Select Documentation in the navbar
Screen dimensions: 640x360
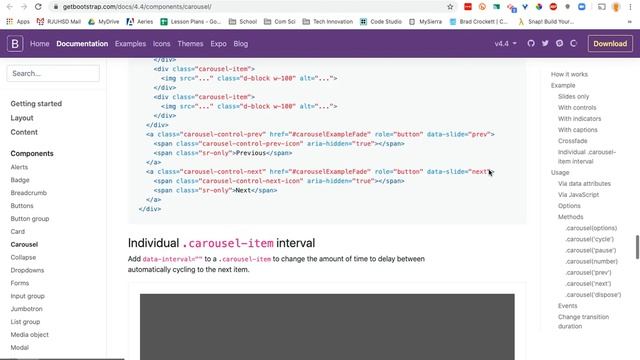(x=82, y=44)
